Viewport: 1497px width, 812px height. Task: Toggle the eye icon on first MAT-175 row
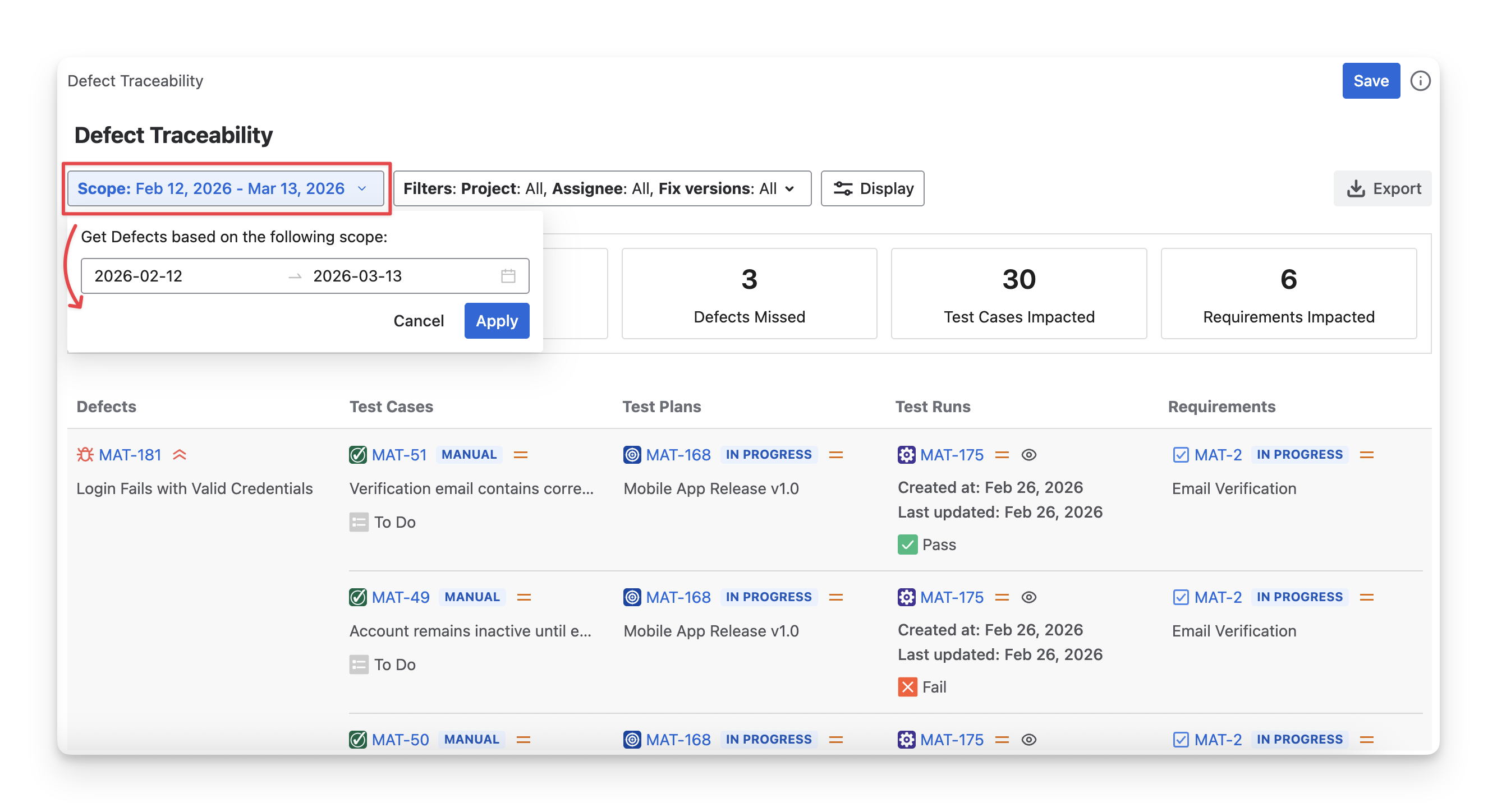click(x=1028, y=455)
